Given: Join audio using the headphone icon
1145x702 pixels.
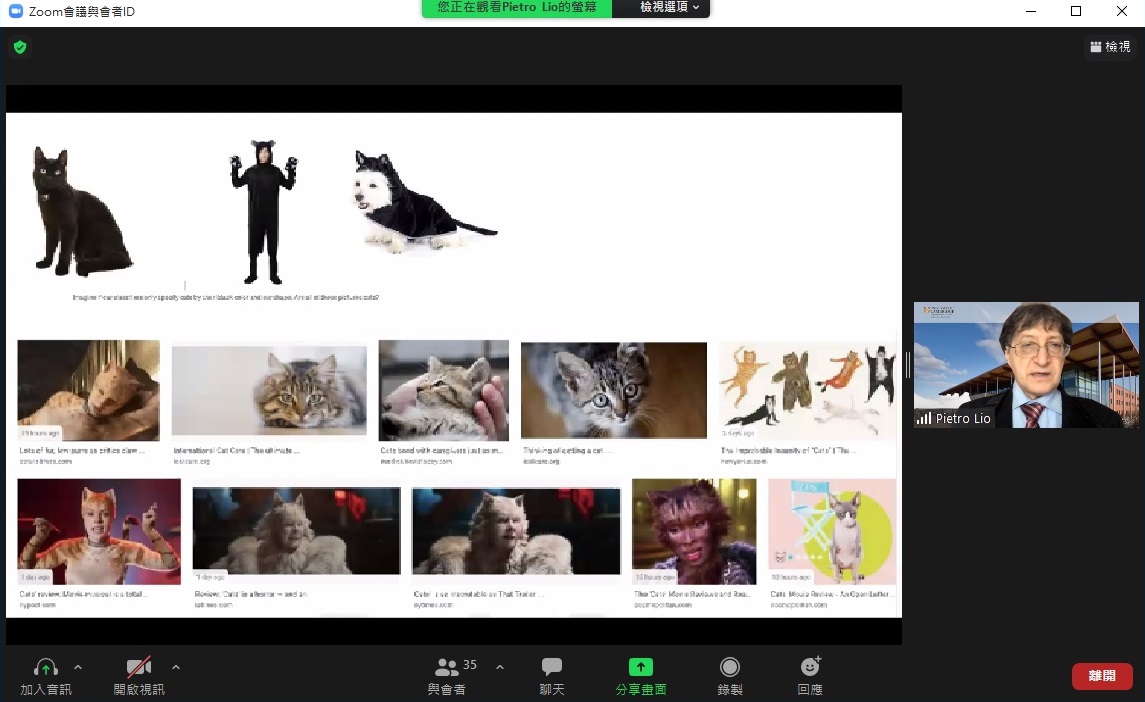Looking at the screenshot, I should (x=46, y=668).
